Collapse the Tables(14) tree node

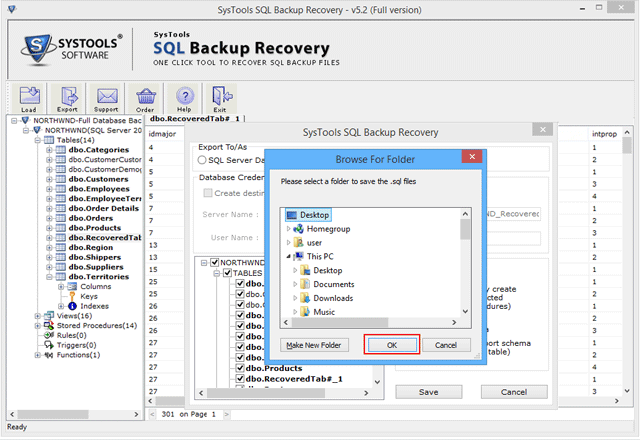coord(38,140)
